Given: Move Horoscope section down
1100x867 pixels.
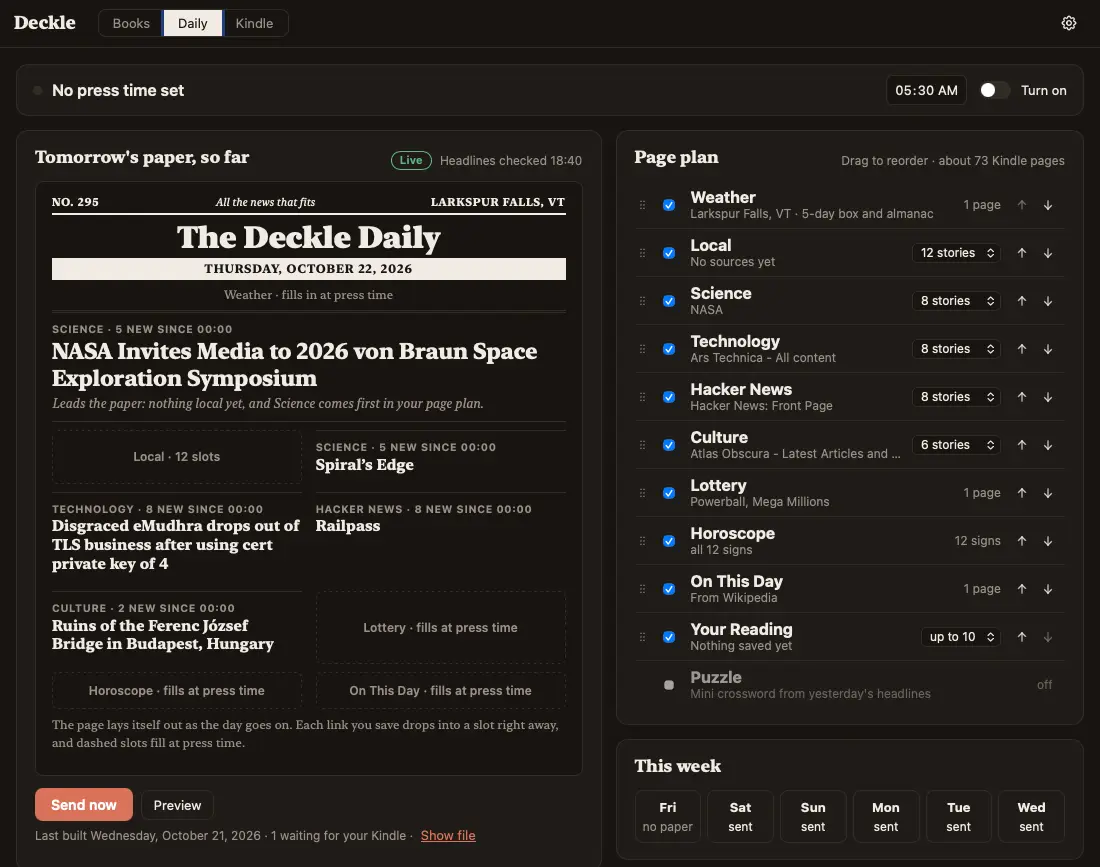Looking at the screenshot, I should [1047, 541].
